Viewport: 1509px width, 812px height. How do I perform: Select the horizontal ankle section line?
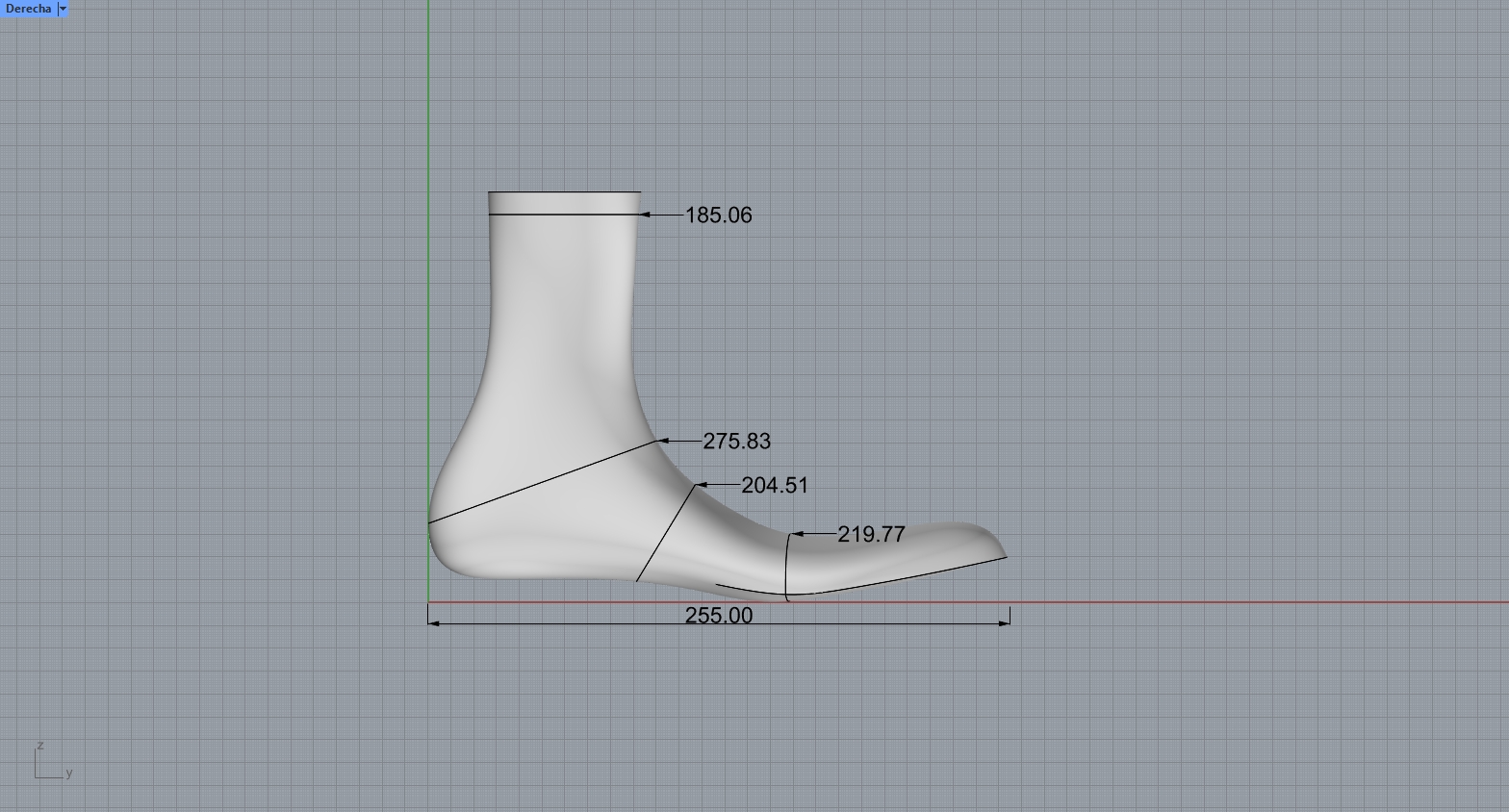563,215
